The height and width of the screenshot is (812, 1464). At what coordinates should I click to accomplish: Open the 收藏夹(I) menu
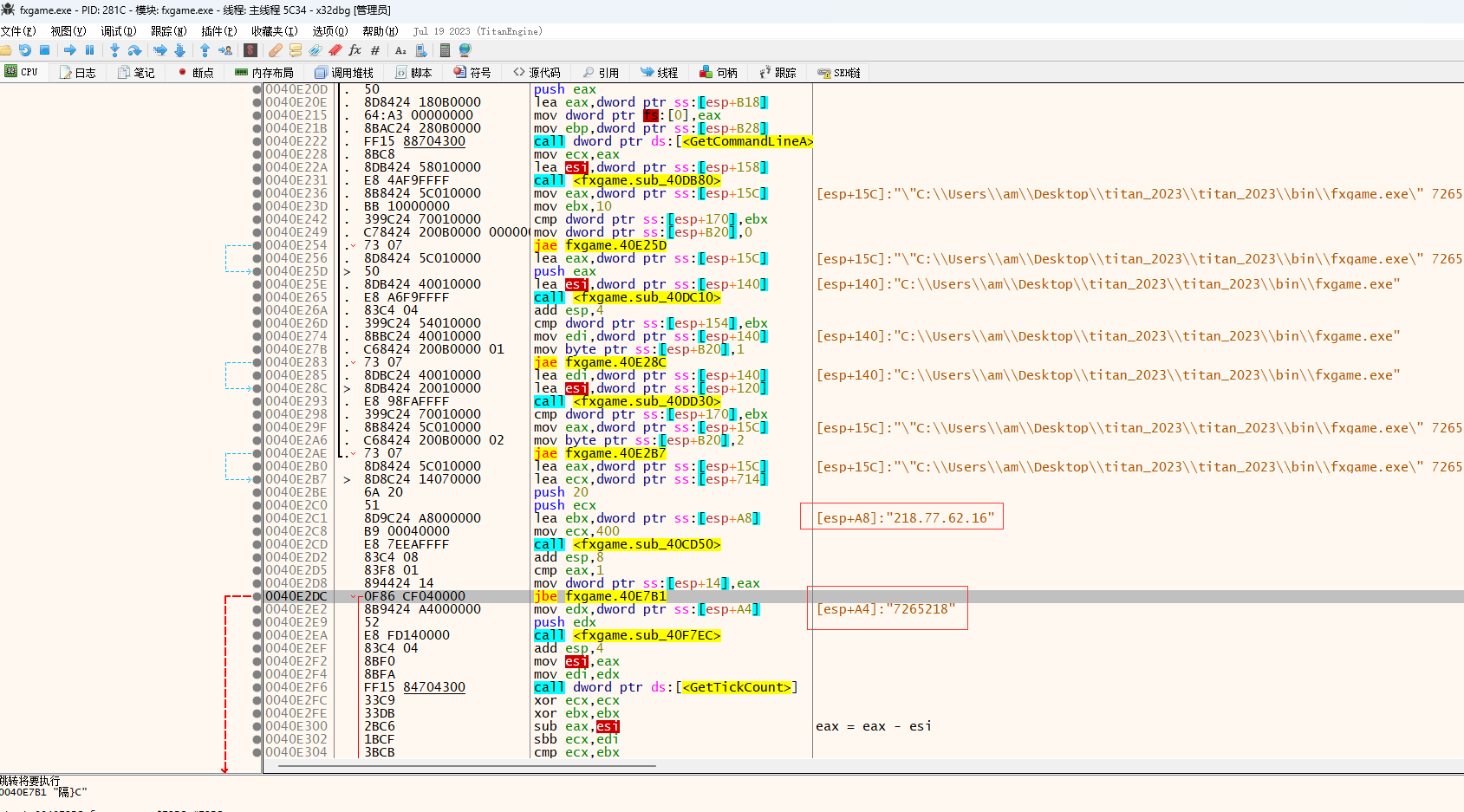[275, 31]
